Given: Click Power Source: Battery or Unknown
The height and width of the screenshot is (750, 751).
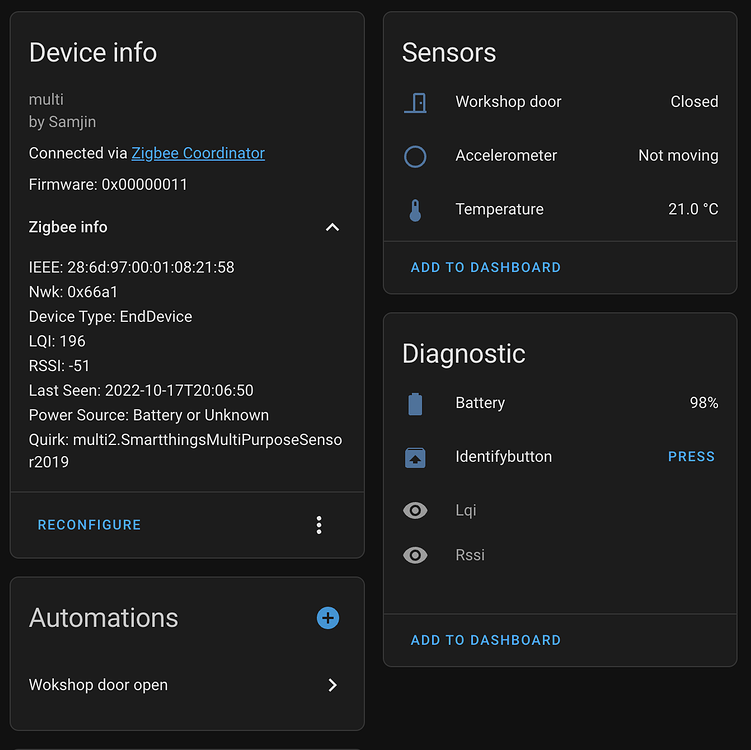Looking at the screenshot, I should point(149,415).
